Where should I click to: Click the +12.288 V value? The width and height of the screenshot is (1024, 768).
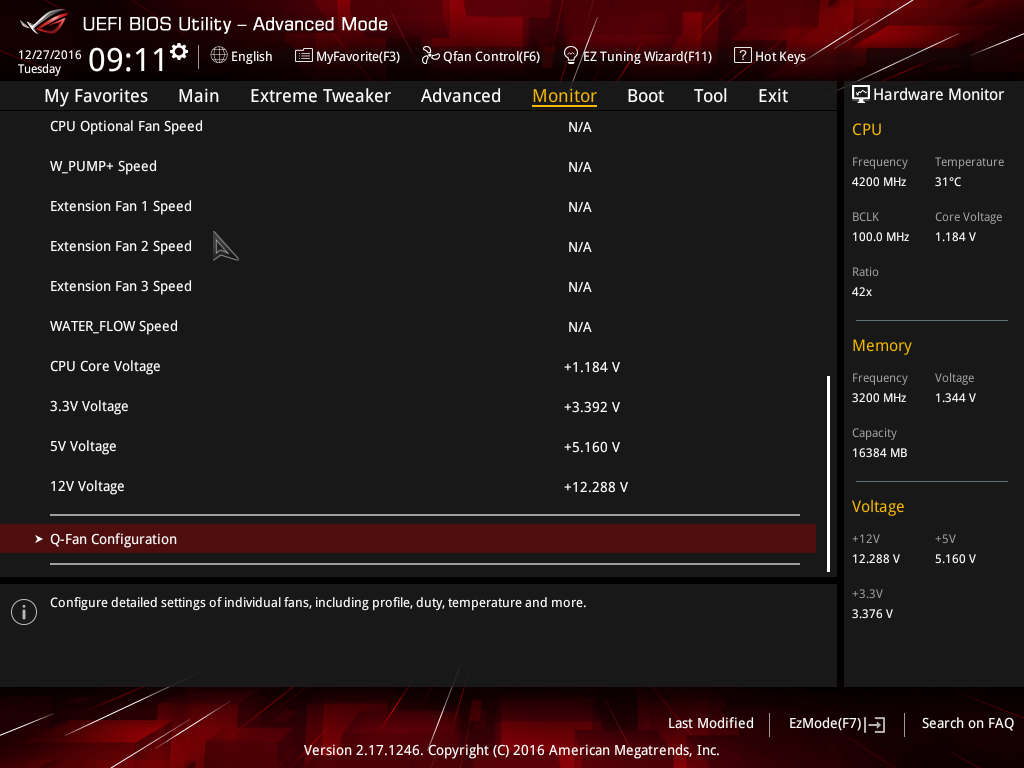[x=596, y=487]
